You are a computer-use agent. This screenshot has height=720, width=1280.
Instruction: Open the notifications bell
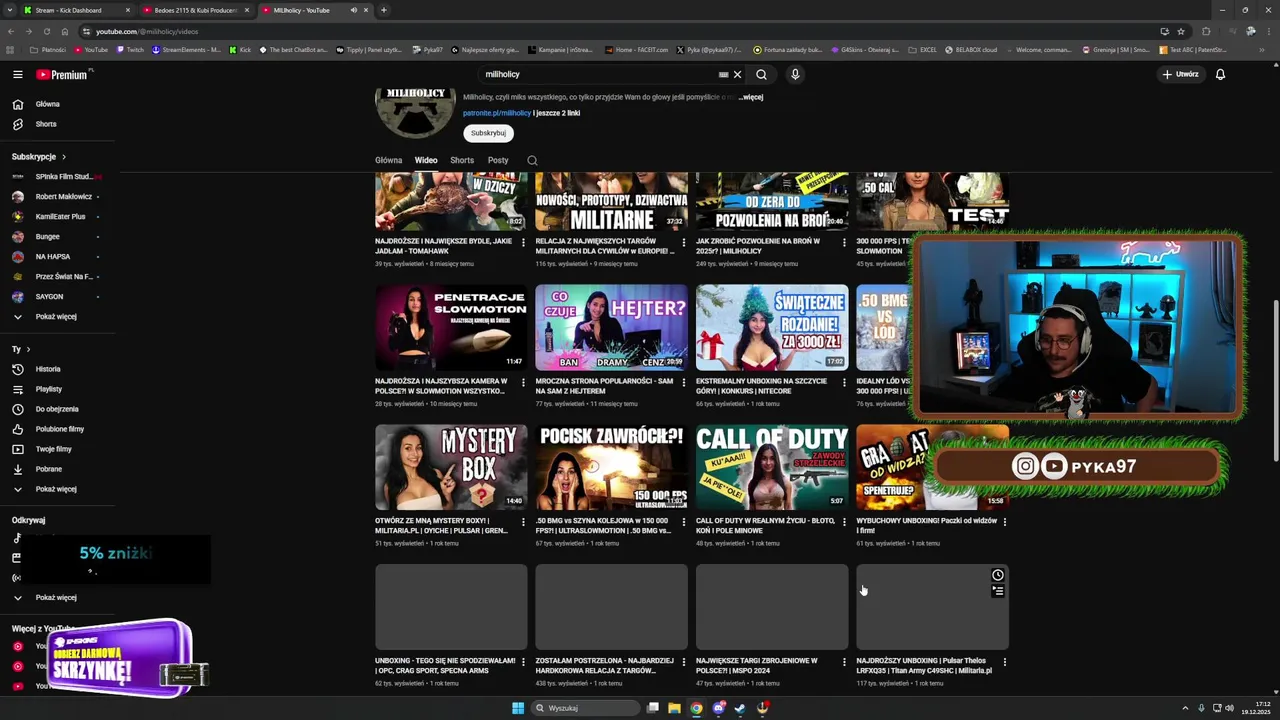pyautogui.click(x=1220, y=74)
